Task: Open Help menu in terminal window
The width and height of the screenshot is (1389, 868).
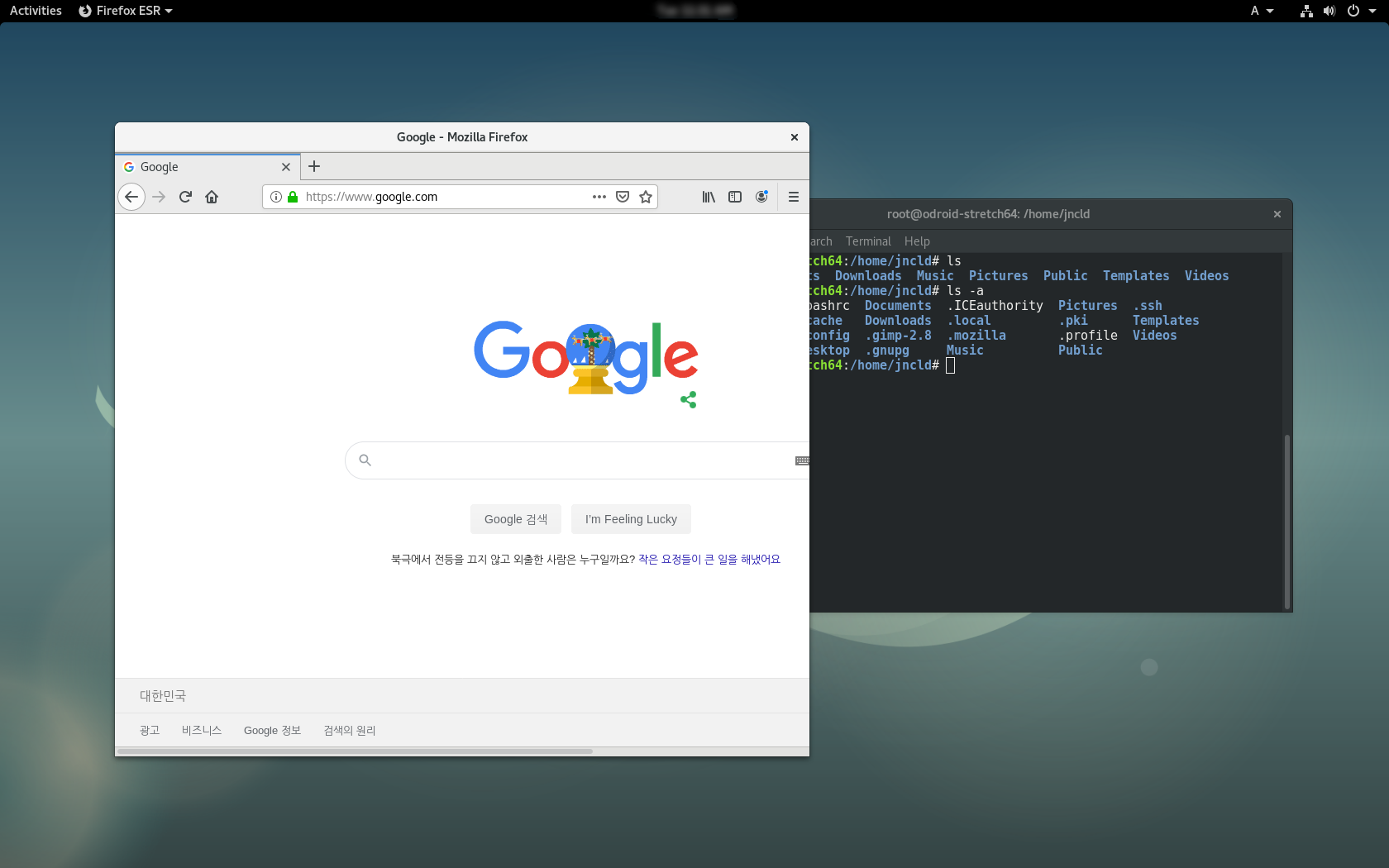Action: click(917, 241)
